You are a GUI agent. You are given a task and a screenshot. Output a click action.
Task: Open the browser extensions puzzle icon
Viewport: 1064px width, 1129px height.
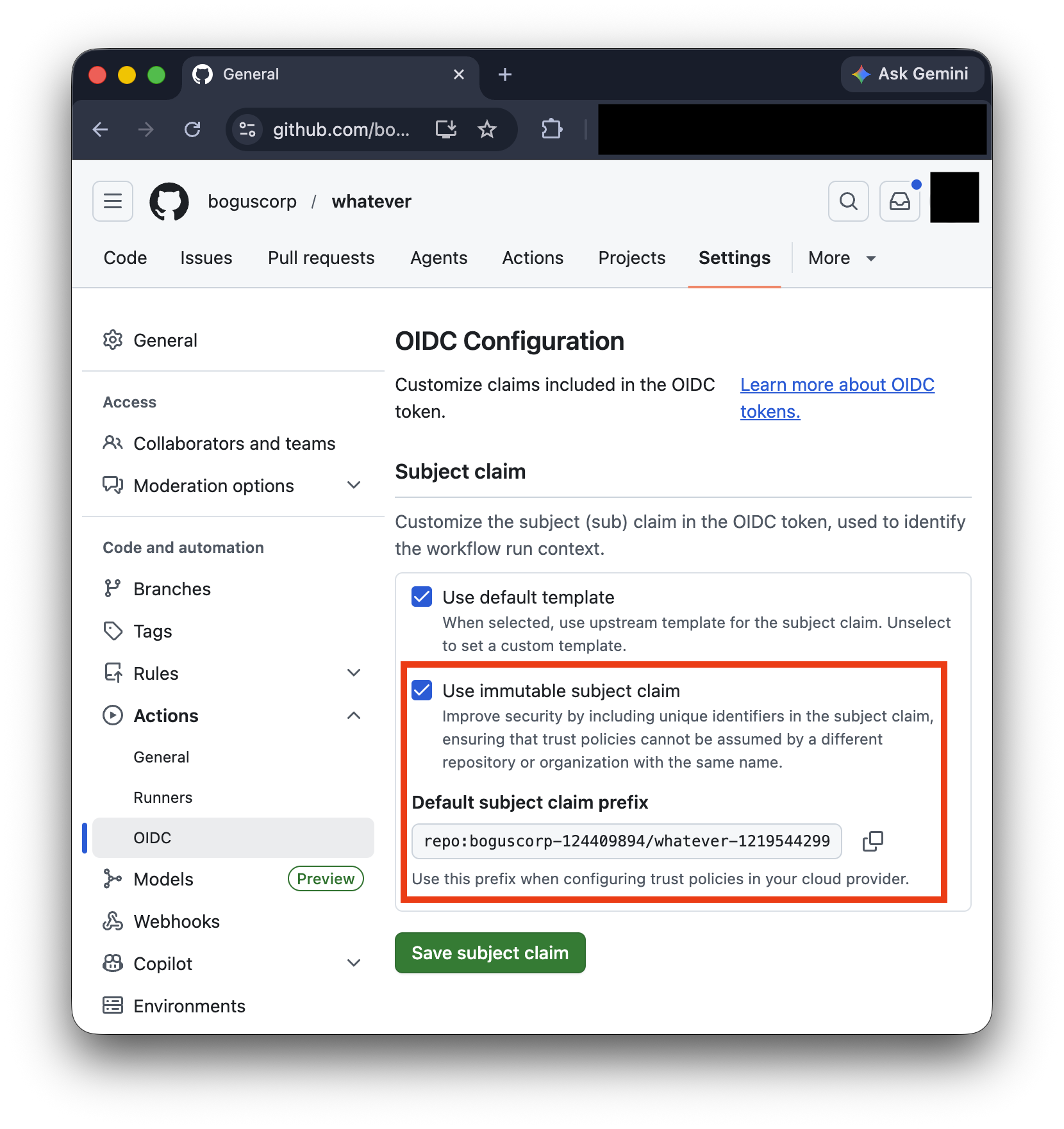[551, 129]
